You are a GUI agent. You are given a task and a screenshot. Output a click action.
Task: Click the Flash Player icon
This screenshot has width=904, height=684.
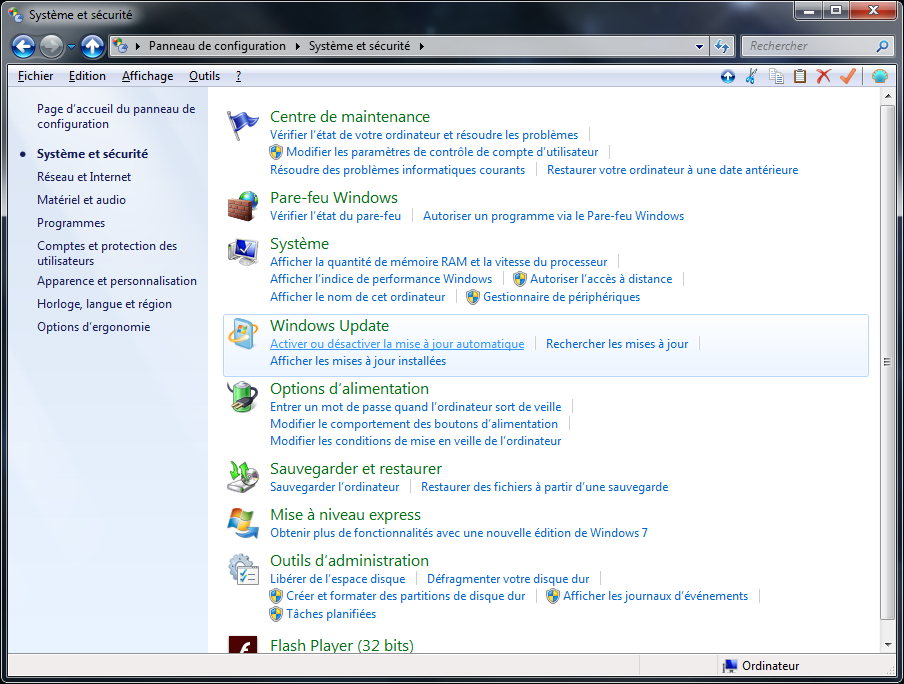242,644
